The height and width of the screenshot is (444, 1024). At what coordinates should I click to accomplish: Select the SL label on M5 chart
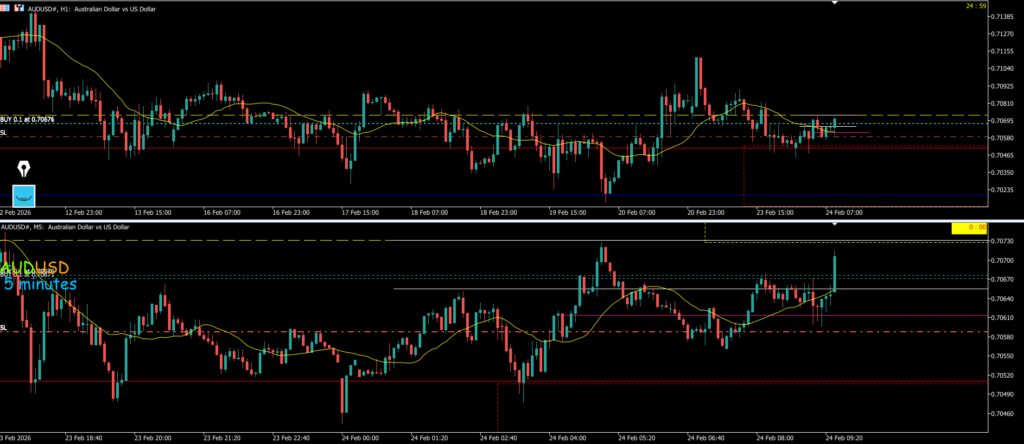tap(4, 327)
